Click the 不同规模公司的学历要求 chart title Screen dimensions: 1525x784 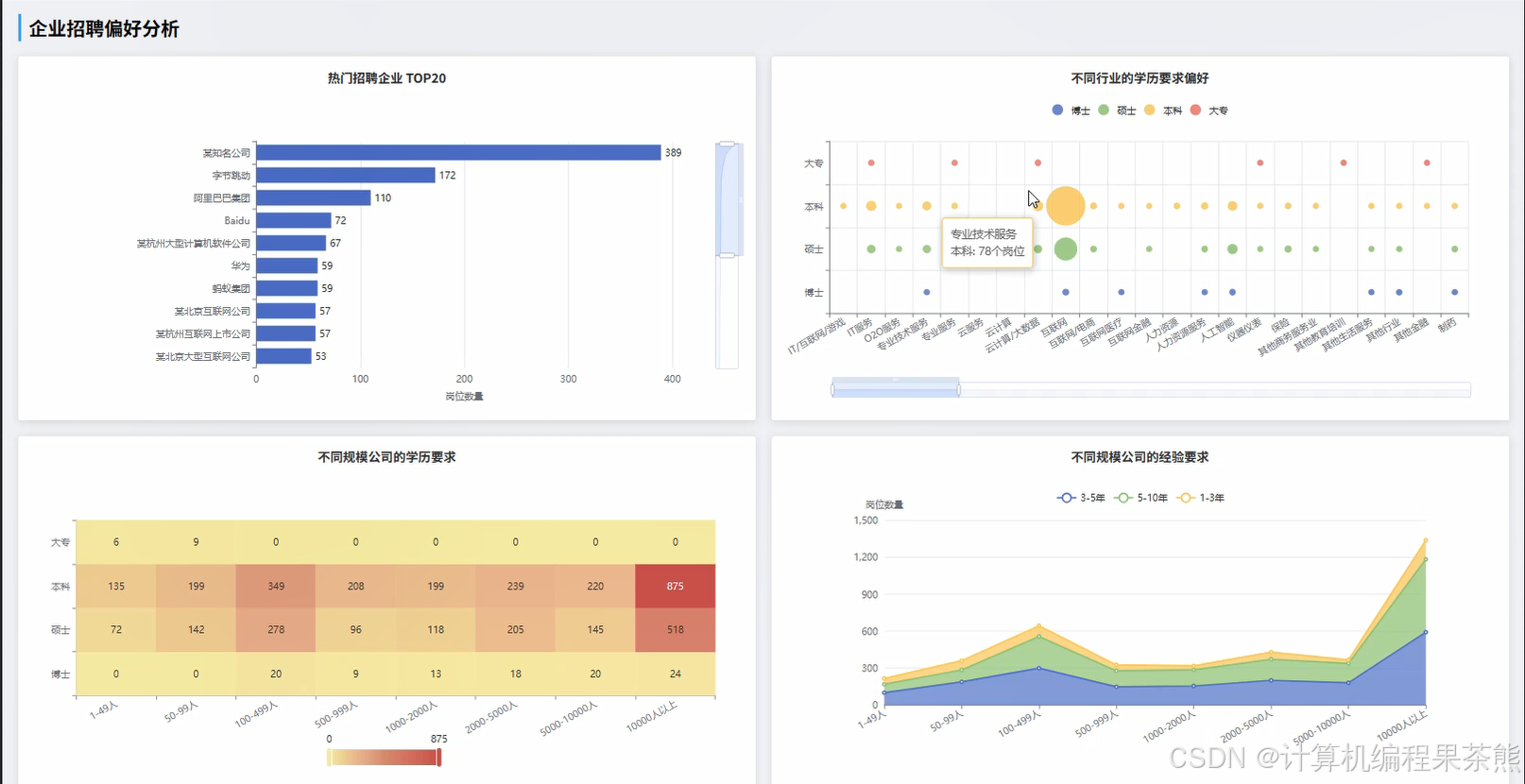click(386, 457)
